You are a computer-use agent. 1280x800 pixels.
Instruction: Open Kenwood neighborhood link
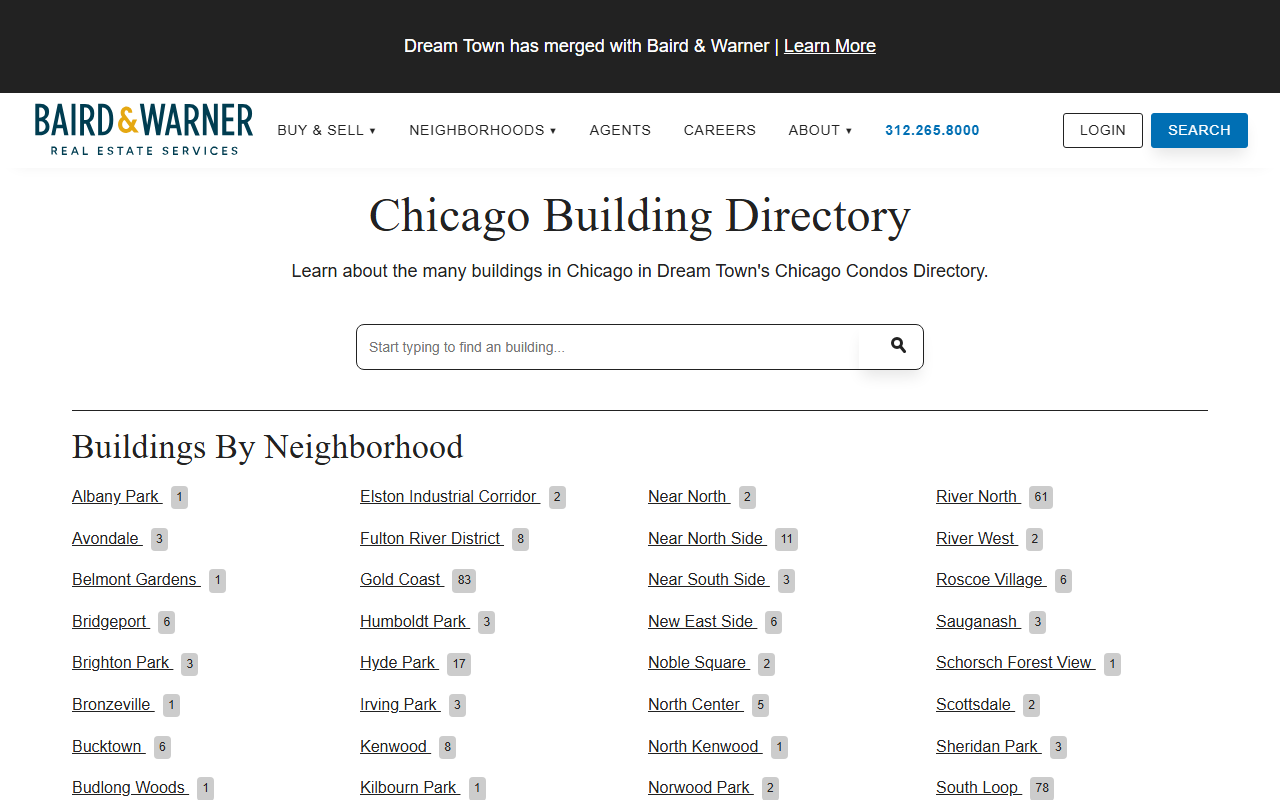point(395,746)
